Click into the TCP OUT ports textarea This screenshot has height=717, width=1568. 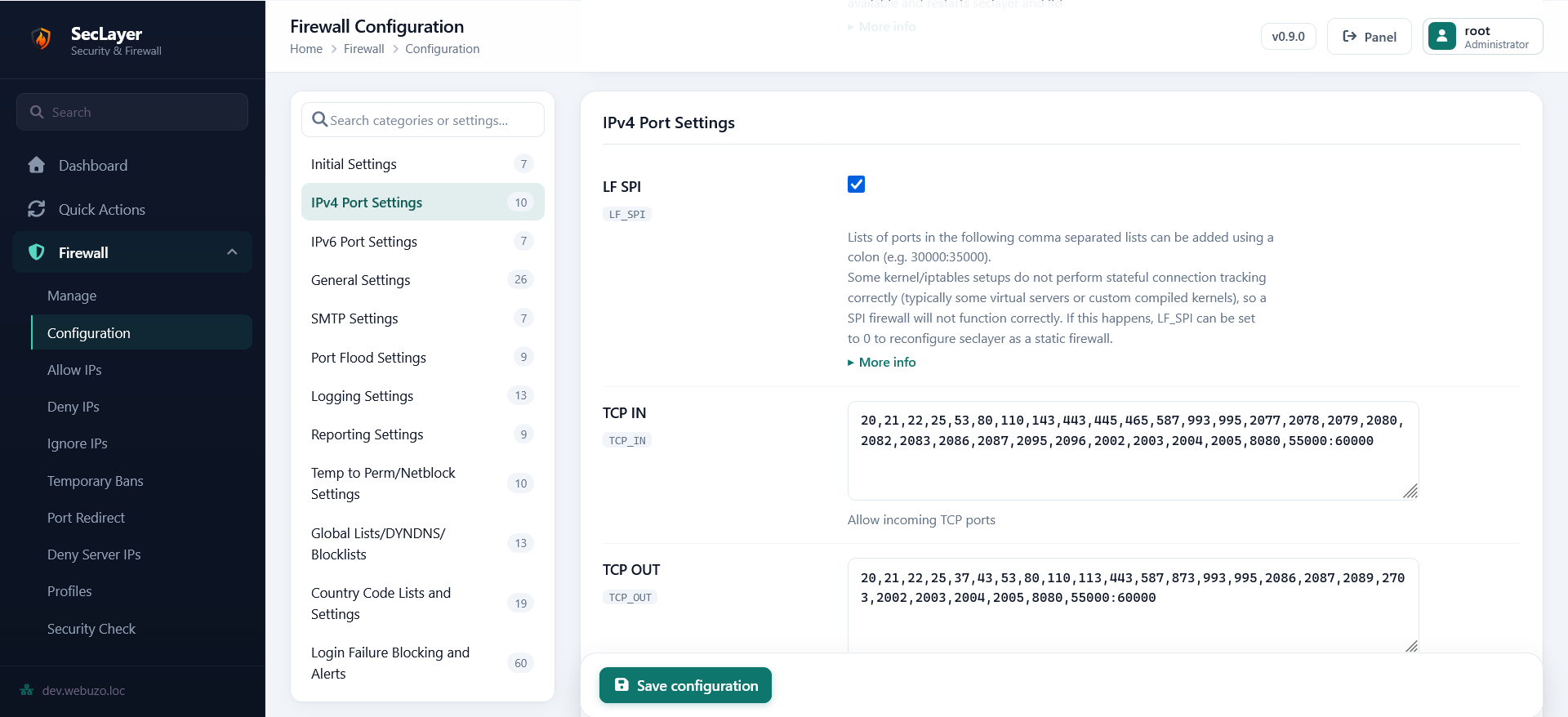(1133, 605)
